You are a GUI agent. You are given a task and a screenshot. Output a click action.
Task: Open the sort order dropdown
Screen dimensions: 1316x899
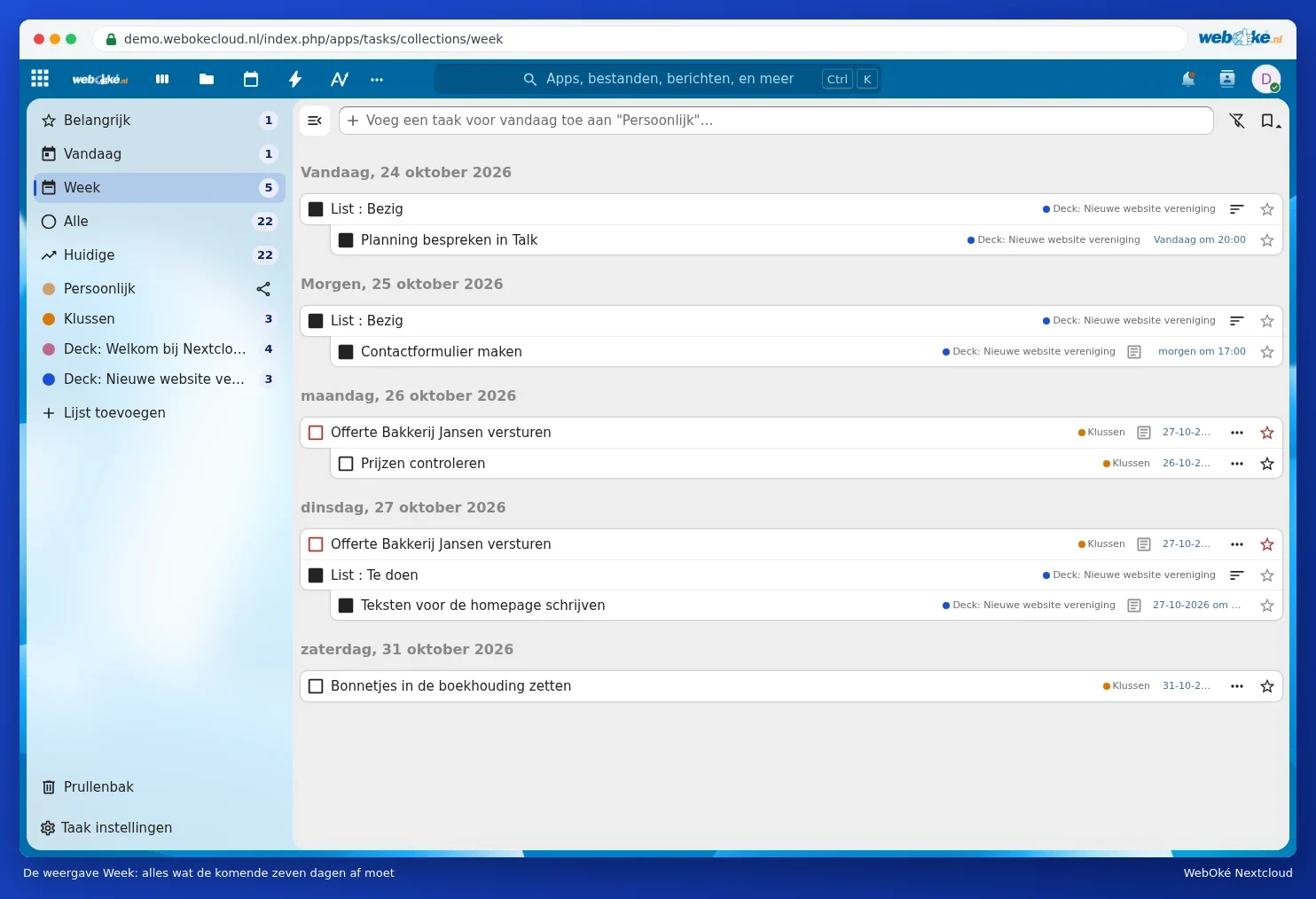(x=1271, y=121)
